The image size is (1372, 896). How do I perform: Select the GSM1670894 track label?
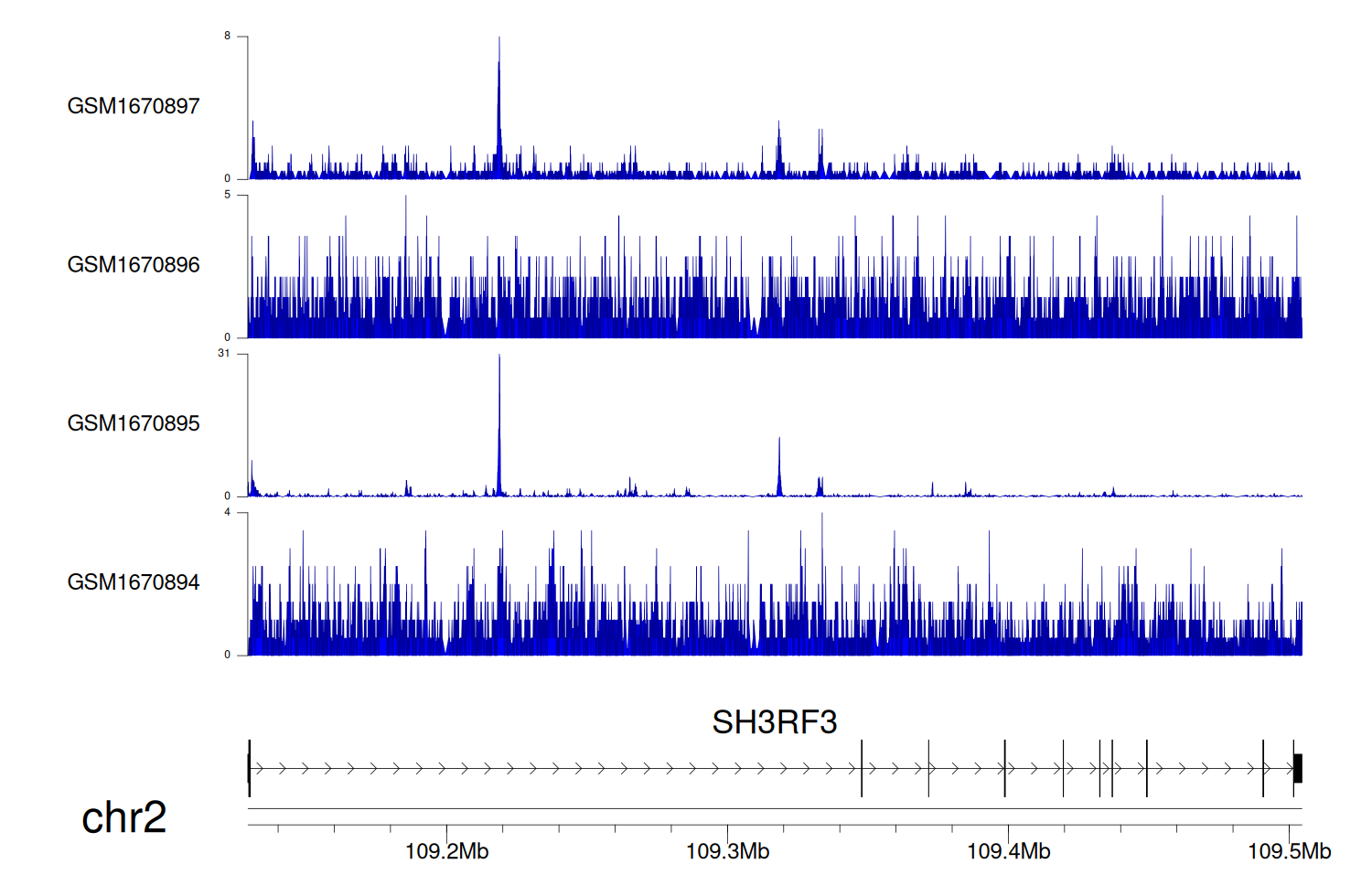click(x=134, y=582)
